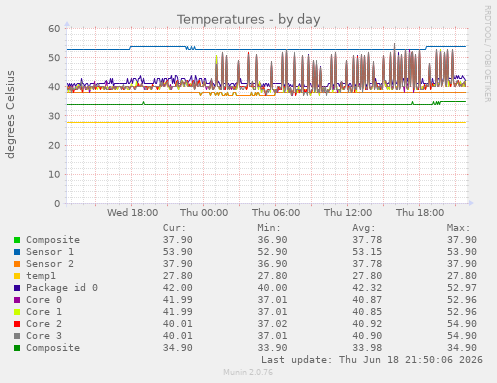Click the 'Cur:' column header
The height and width of the screenshot is (383, 497).
174,228
